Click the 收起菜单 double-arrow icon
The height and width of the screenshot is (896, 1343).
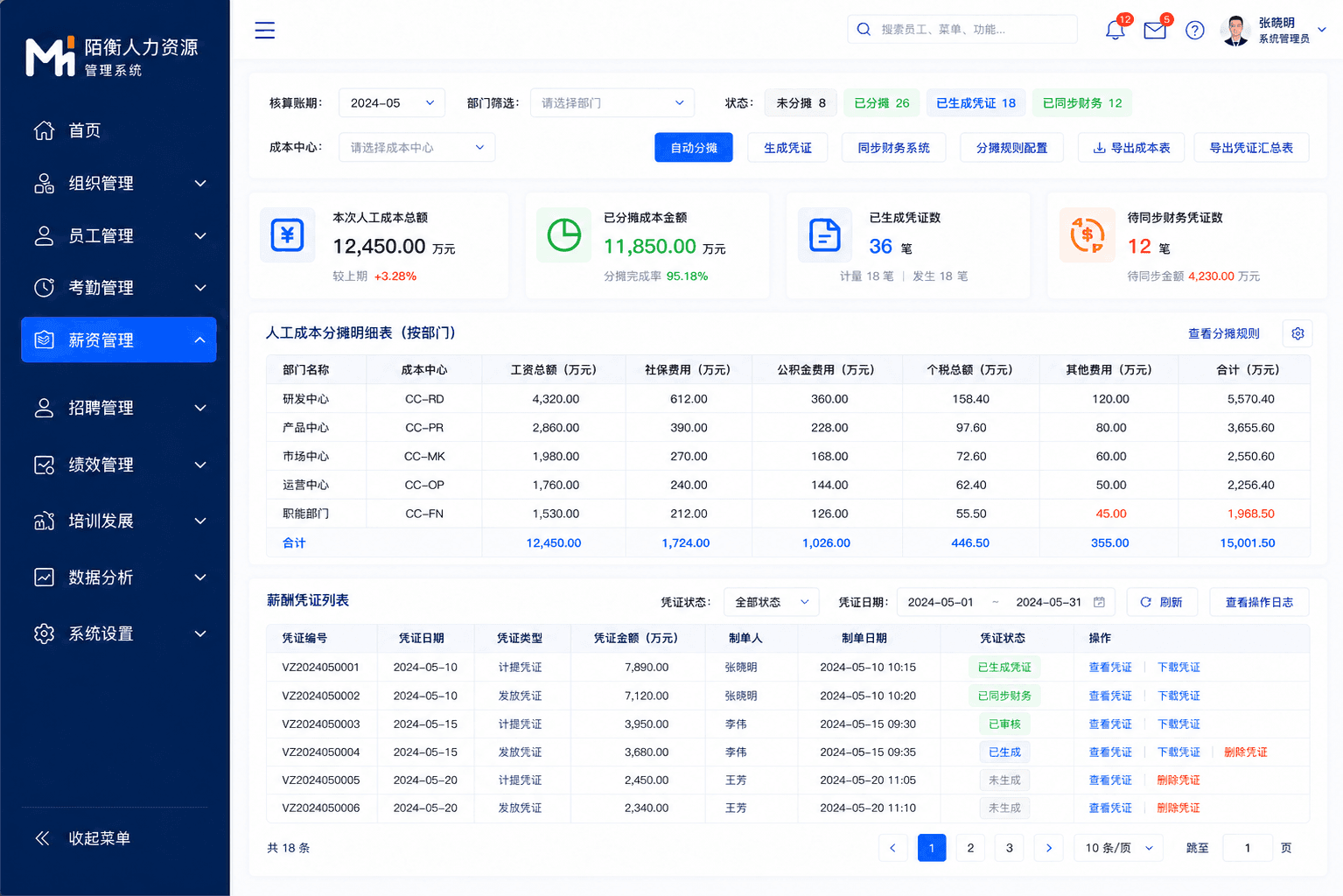(x=42, y=838)
